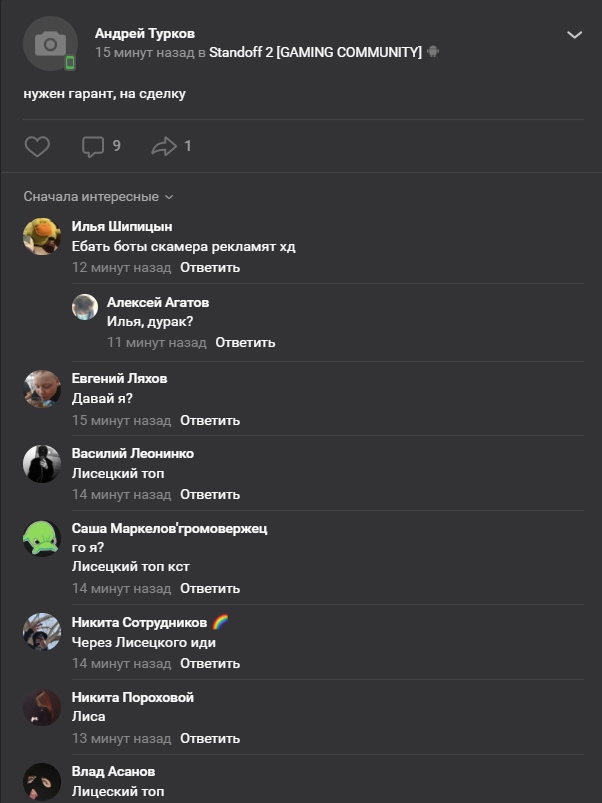602x803 pixels.
Task: Reply to Илья Шипицын's comment
Action: [x=210, y=268]
